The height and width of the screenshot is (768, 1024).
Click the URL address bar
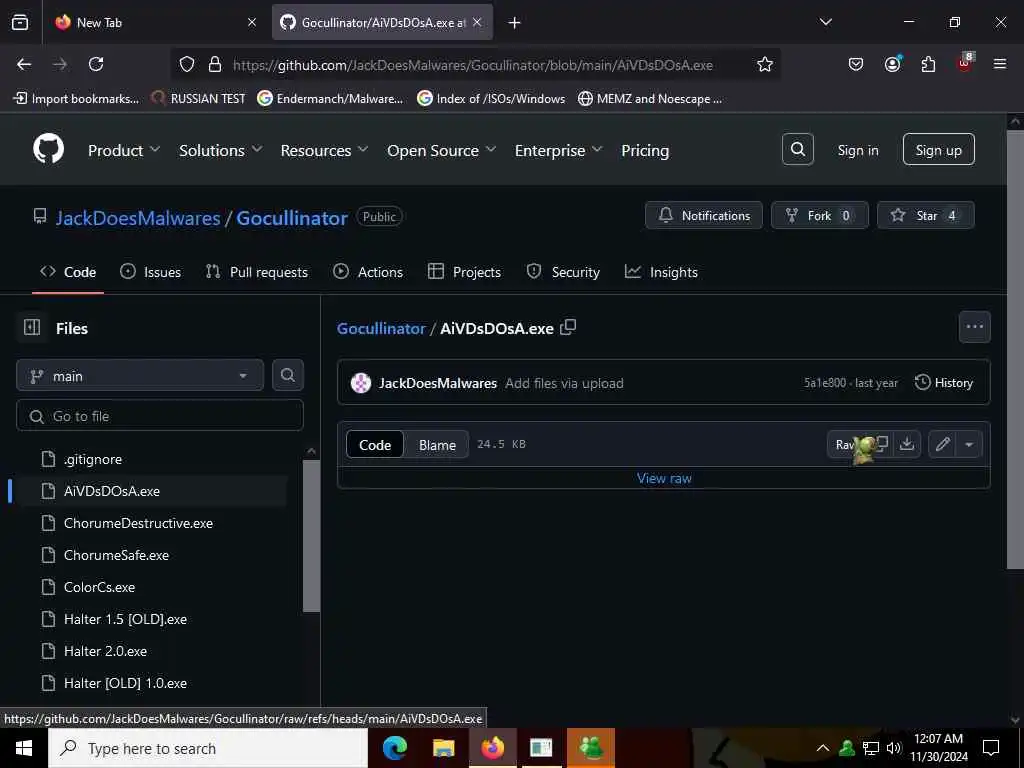[473, 64]
